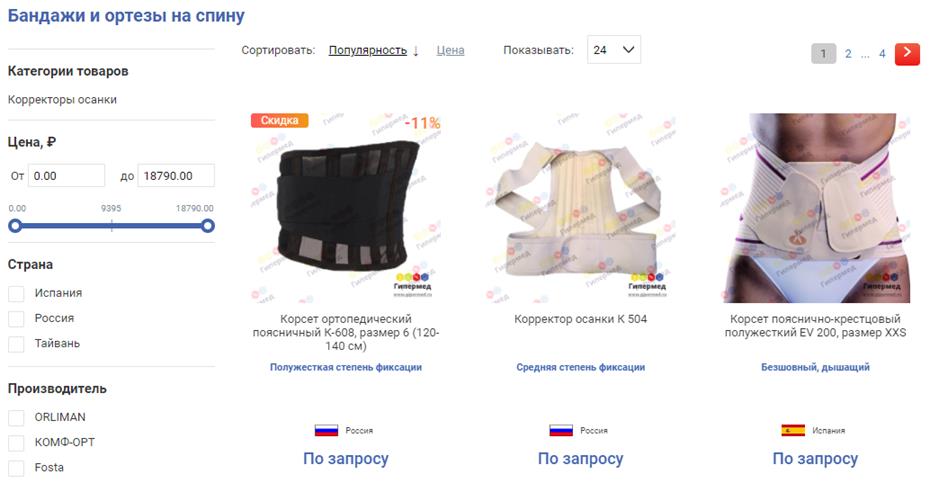The height and width of the screenshot is (483, 930).
Task: Click the Spain flag under EV 200 corset
Action: 793,430
